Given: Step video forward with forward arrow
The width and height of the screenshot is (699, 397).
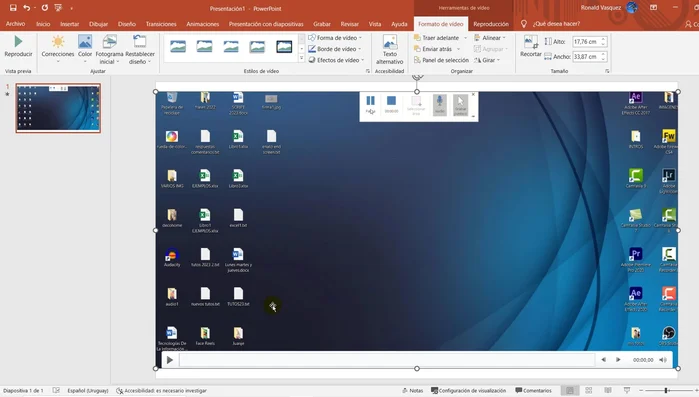Looking at the screenshot, I should 618,360.
